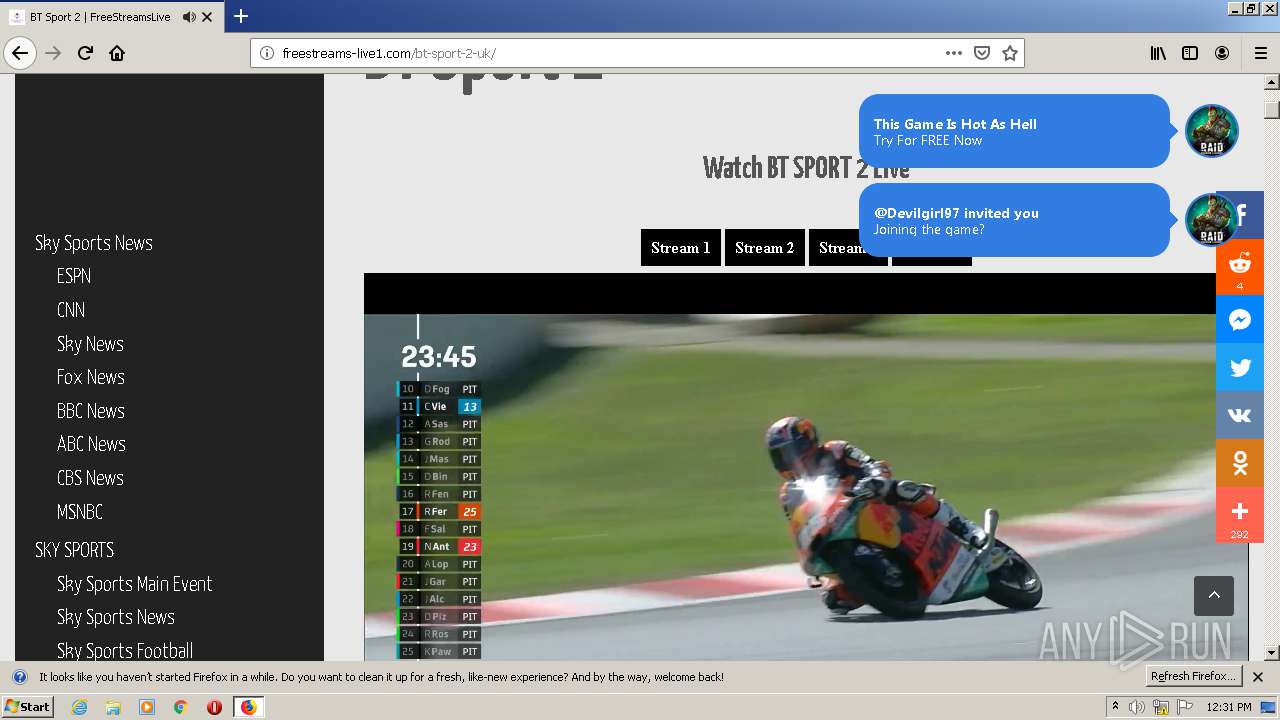Viewport: 1280px width, 720px height.
Task: Open ABC News channel link
Action: click(91, 444)
